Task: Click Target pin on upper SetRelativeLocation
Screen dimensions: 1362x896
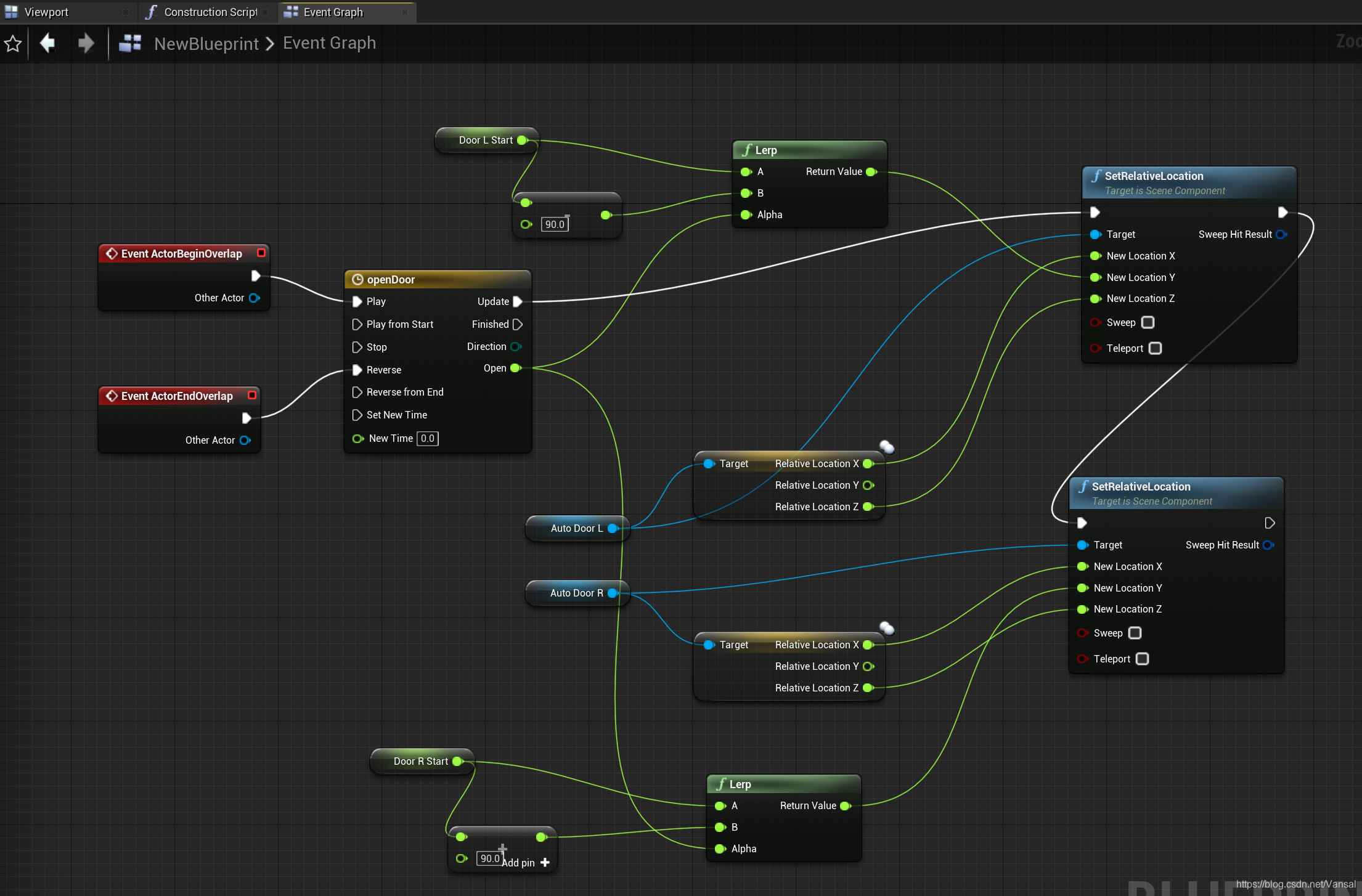Action: click(x=1096, y=234)
